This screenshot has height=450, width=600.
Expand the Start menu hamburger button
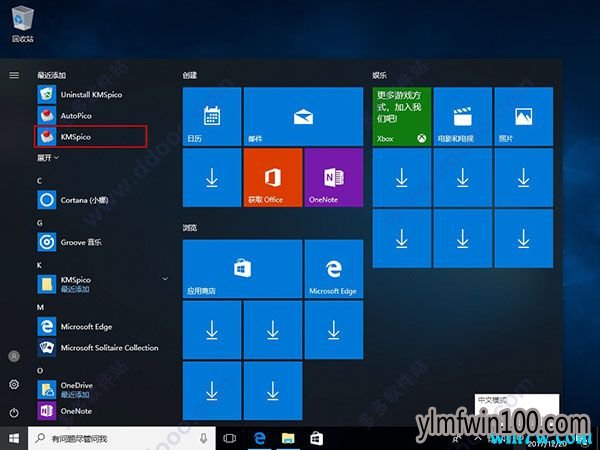point(14,74)
